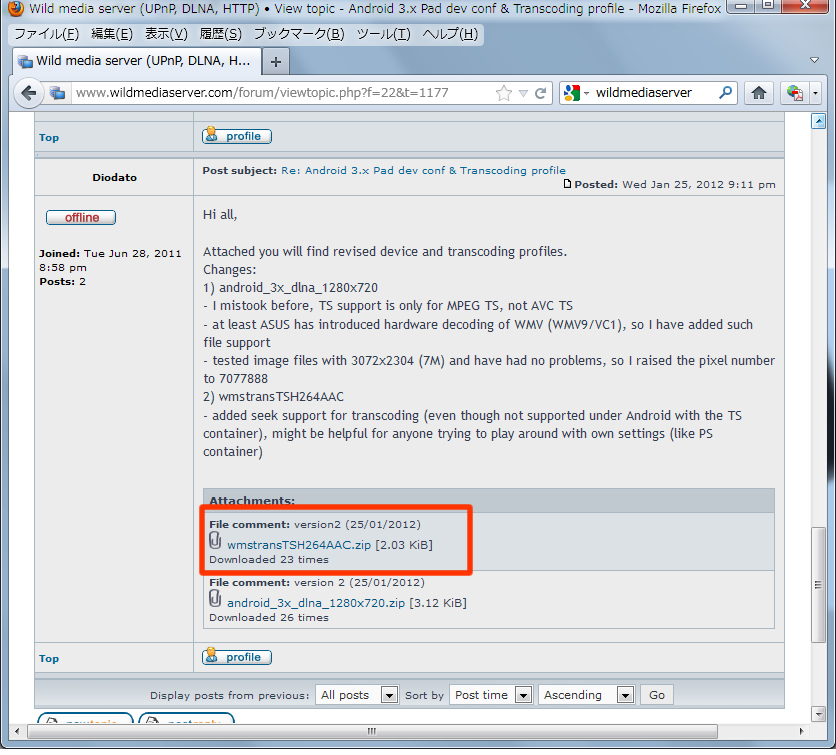Click the post icon next to Posted date
Image resolution: width=836 pixels, height=755 pixels.
pos(567,184)
